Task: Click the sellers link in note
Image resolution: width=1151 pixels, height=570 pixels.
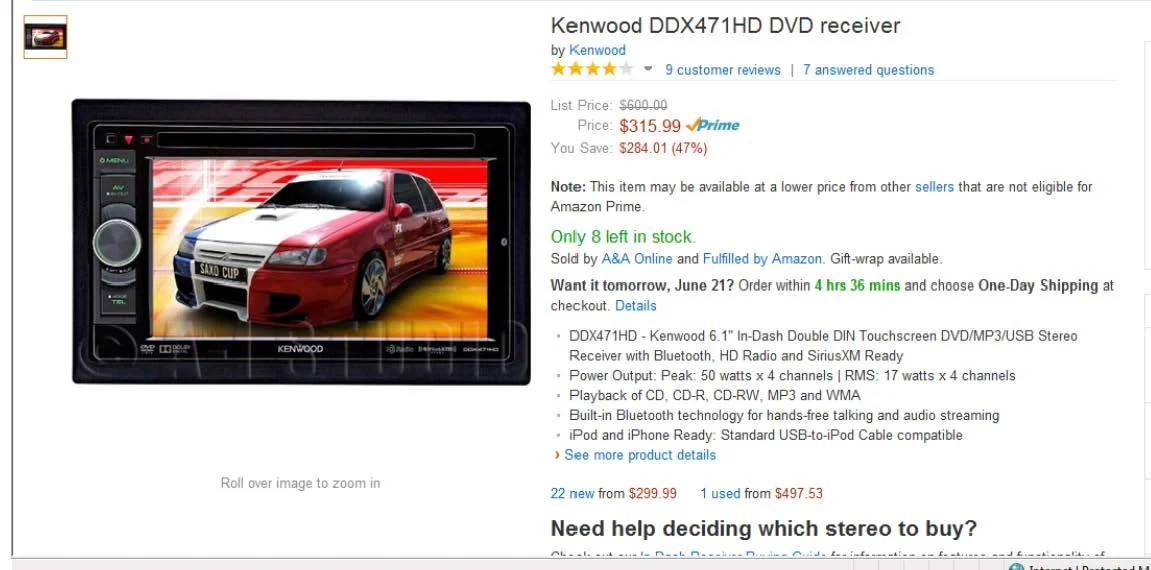Action: tap(934, 187)
